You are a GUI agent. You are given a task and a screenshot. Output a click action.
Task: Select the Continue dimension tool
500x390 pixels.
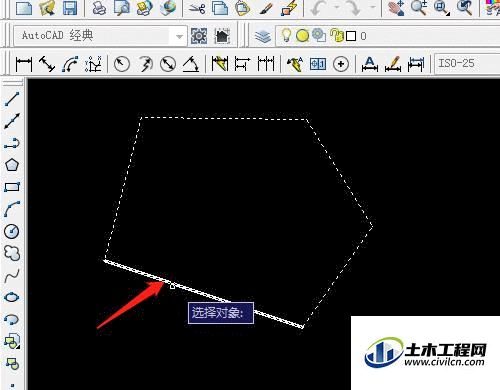click(266, 64)
